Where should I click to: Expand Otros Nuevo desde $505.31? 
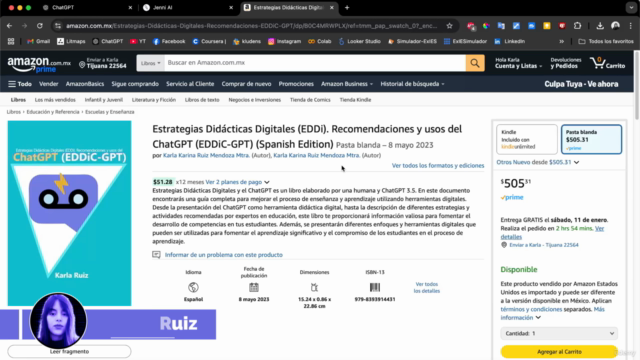[x=538, y=162]
